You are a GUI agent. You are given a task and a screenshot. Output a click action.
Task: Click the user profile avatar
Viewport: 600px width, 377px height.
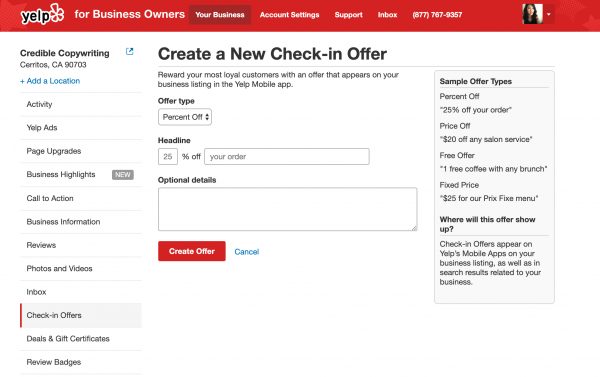tap(533, 14)
